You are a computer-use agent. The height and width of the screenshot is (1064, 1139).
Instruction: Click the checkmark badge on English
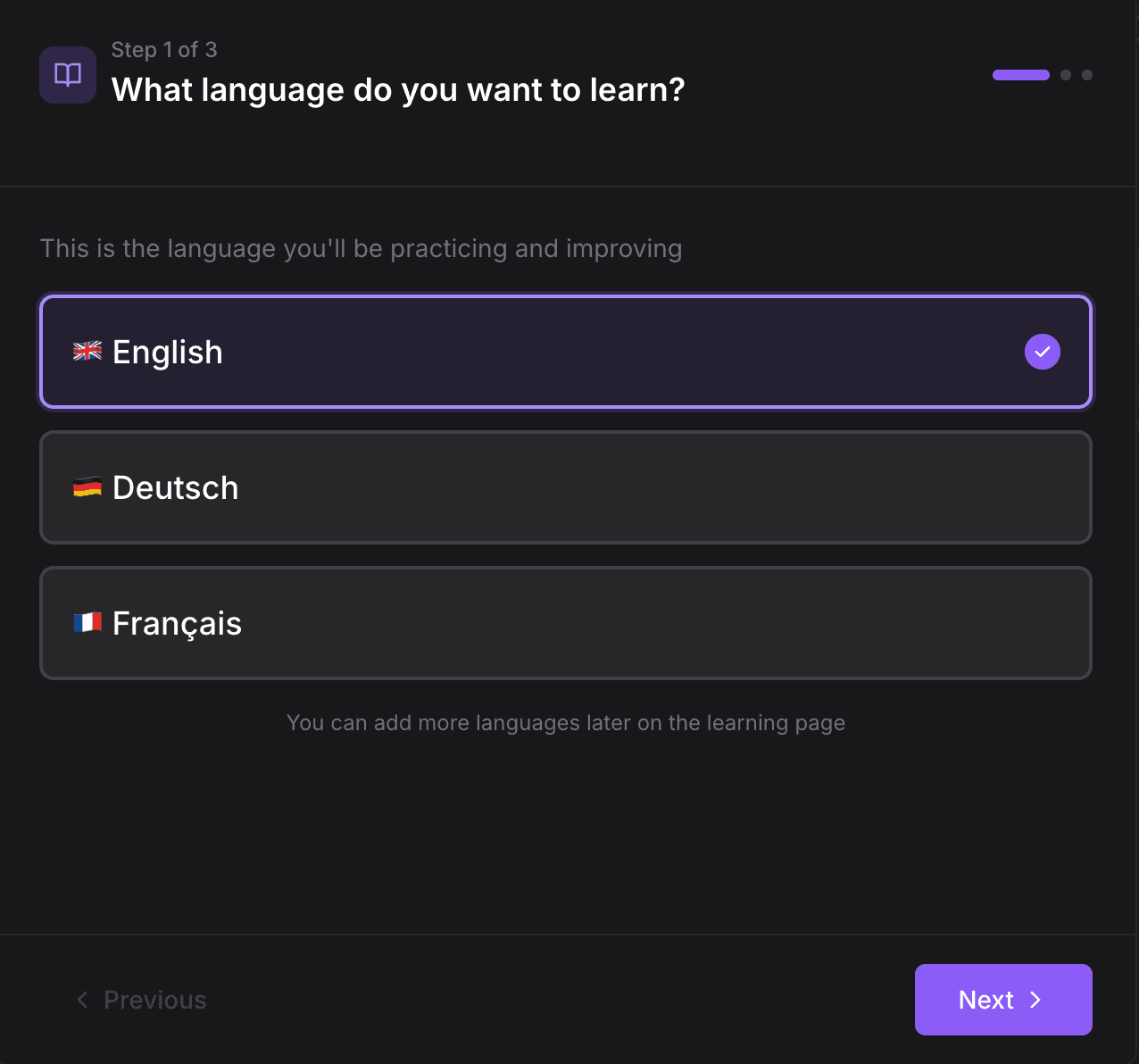click(x=1042, y=352)
